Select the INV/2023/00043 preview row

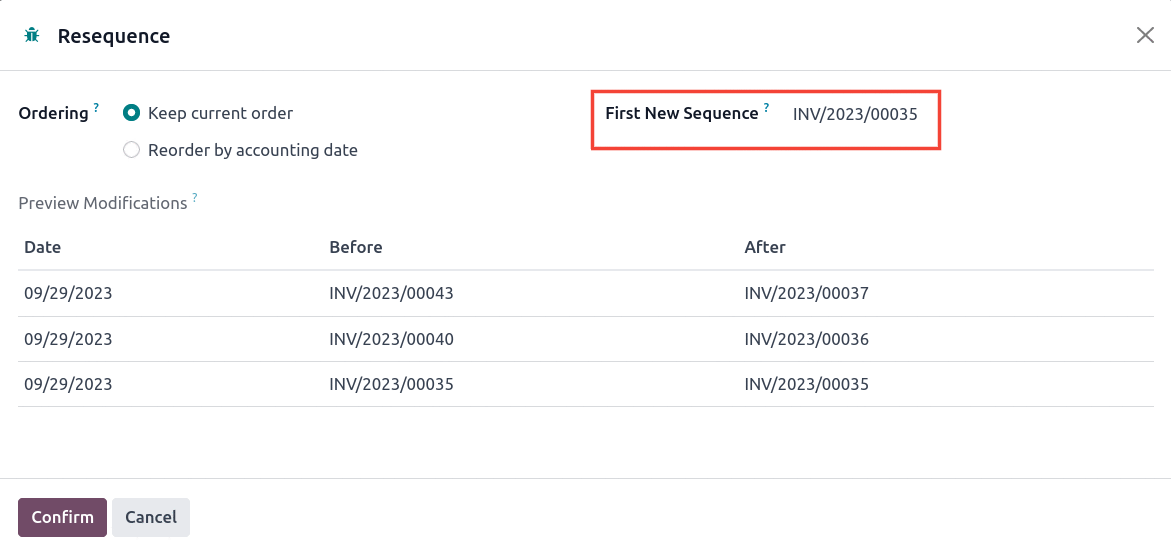[586, 294]
